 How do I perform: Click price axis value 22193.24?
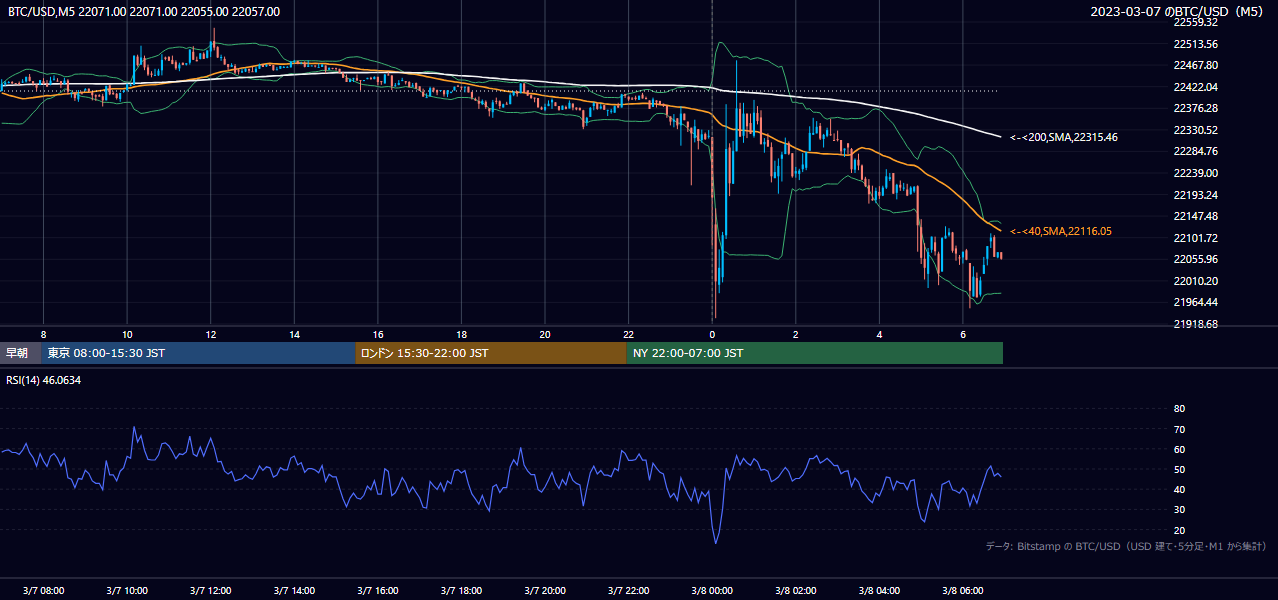point(1195,195)
